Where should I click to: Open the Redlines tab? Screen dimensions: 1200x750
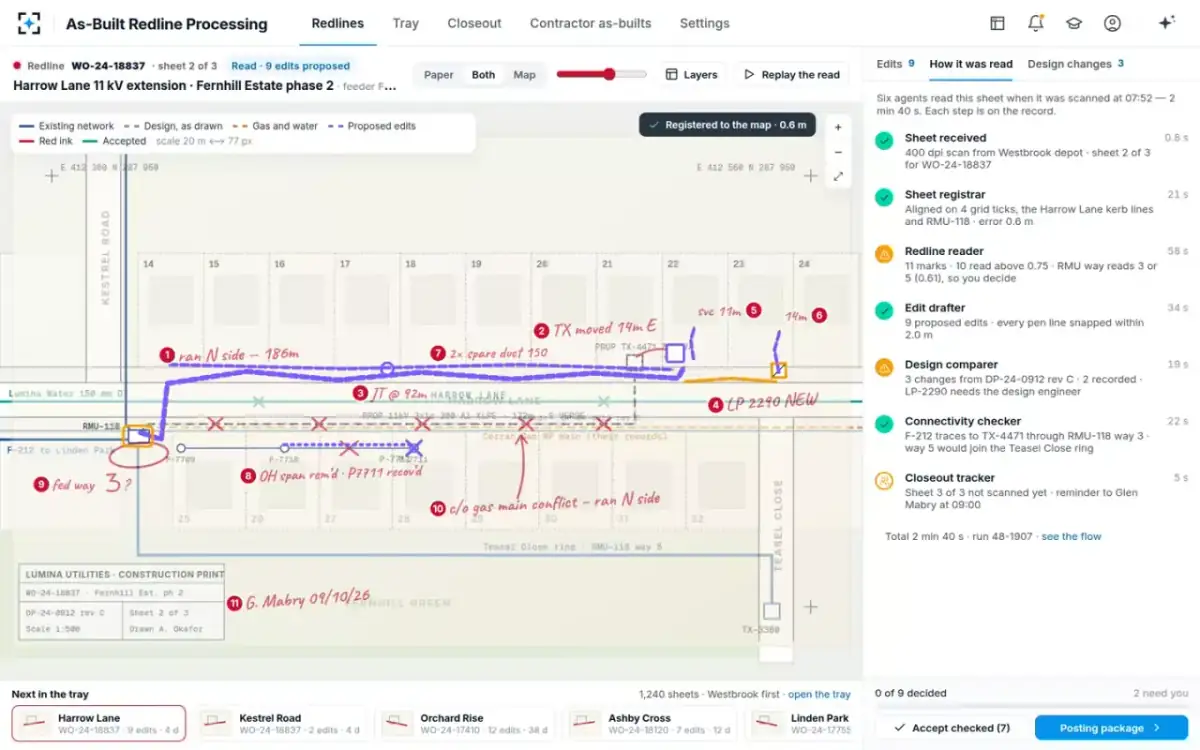(338, 23)
